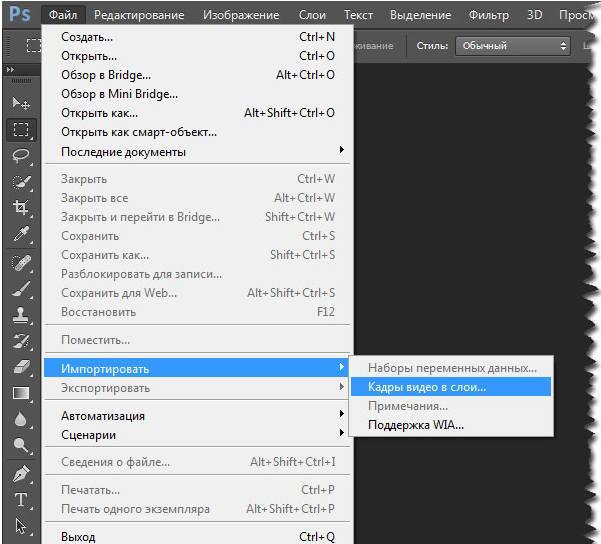Choose Сохранить как... entry
601x544 pixels.
pos(197,255)
